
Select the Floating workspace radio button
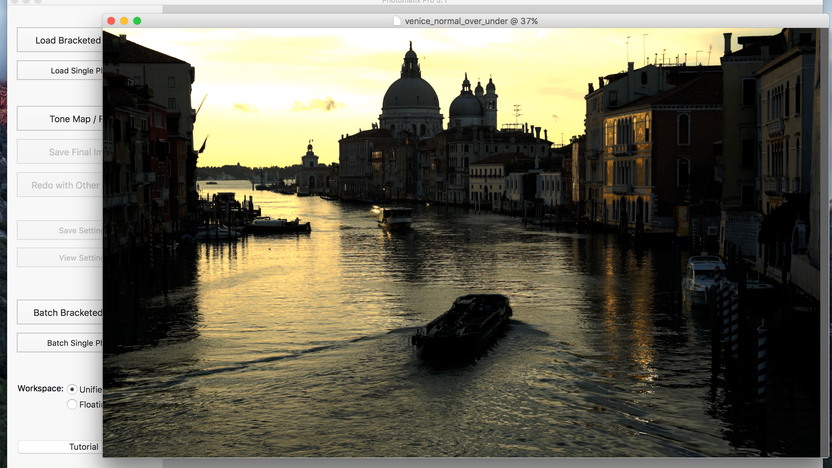coord(72,404)
